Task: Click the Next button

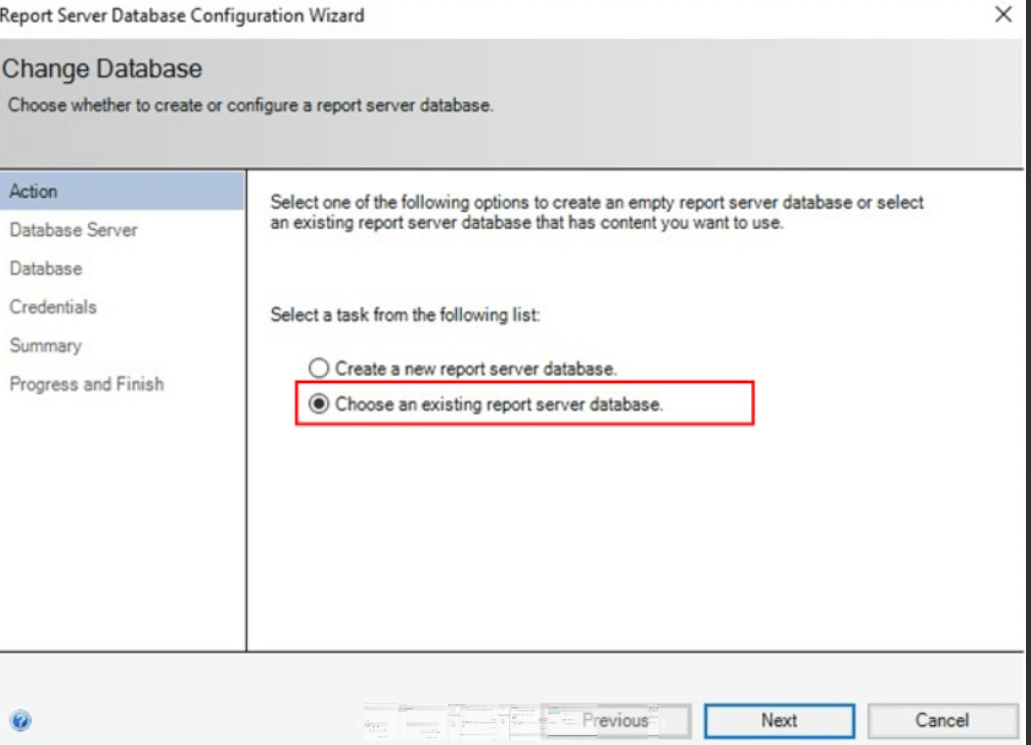Action: click(779, 720)
